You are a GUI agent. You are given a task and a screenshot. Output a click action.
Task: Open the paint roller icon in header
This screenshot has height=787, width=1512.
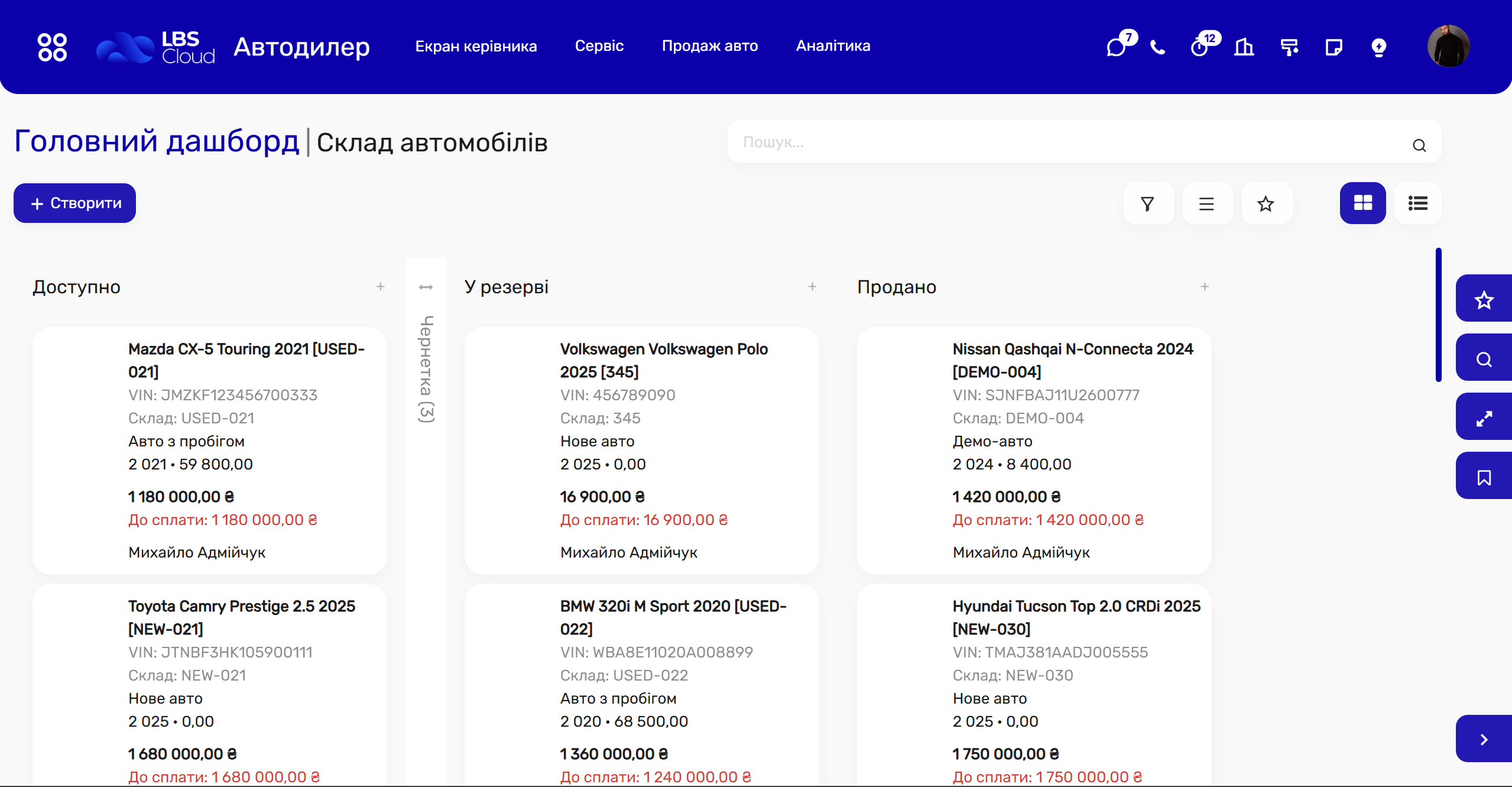click(x=1289, y=47)
